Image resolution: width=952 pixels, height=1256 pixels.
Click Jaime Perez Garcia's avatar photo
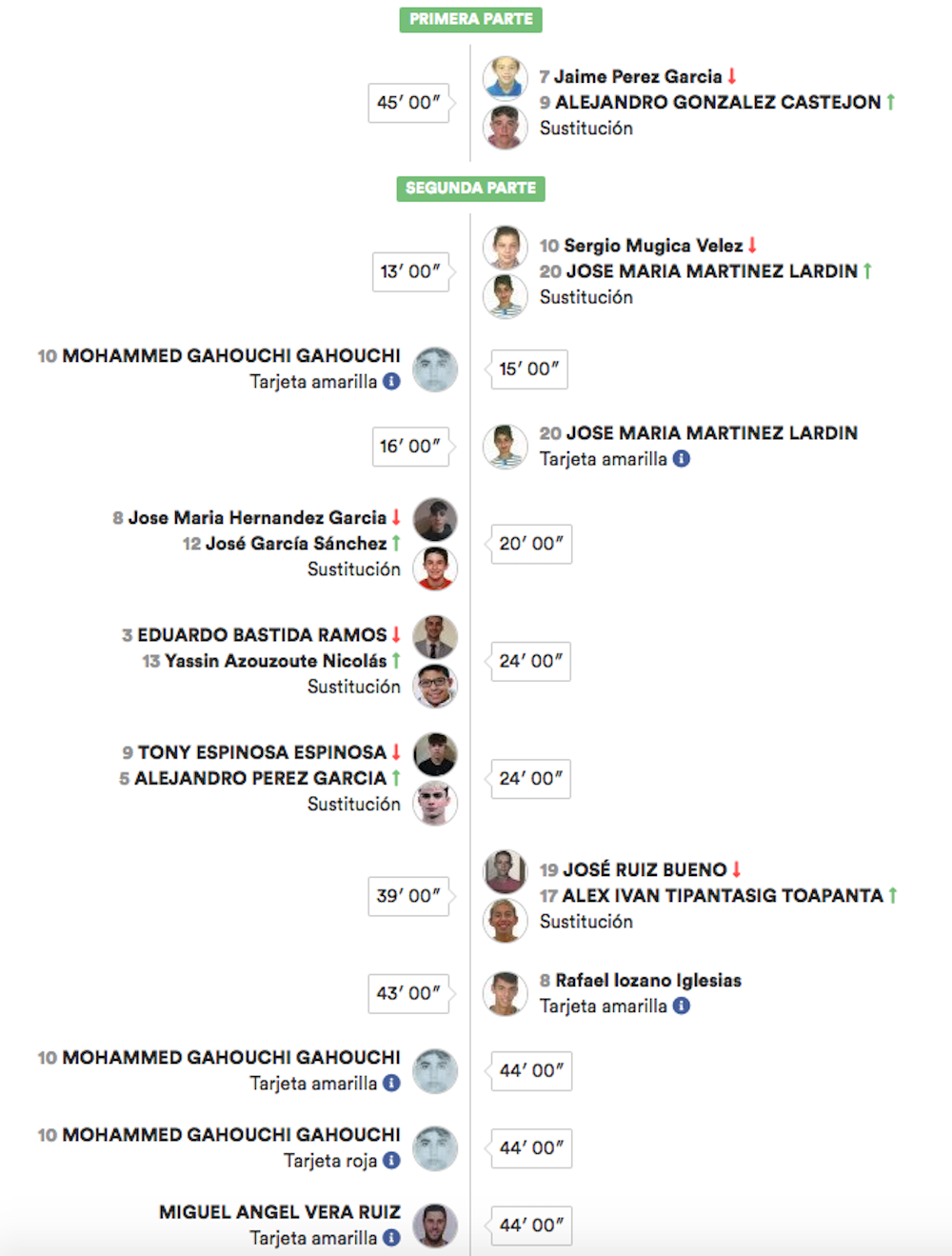coord(505,77)
